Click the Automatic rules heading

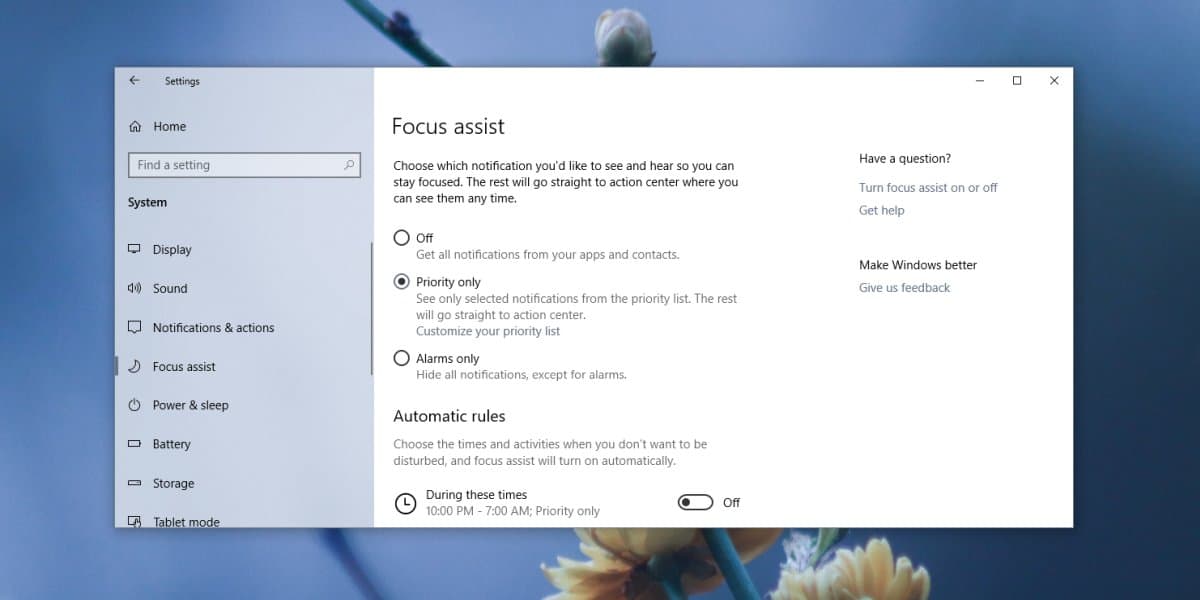tap(449, 416)
